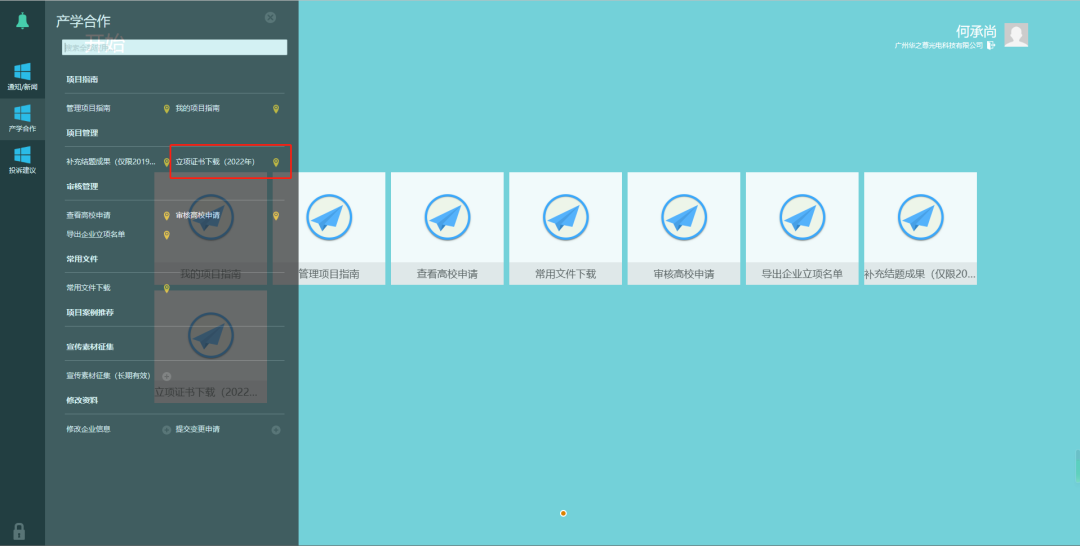Select 产学合作 in the left sidebar
1080x546 pixels.
[x=22, y=118]
